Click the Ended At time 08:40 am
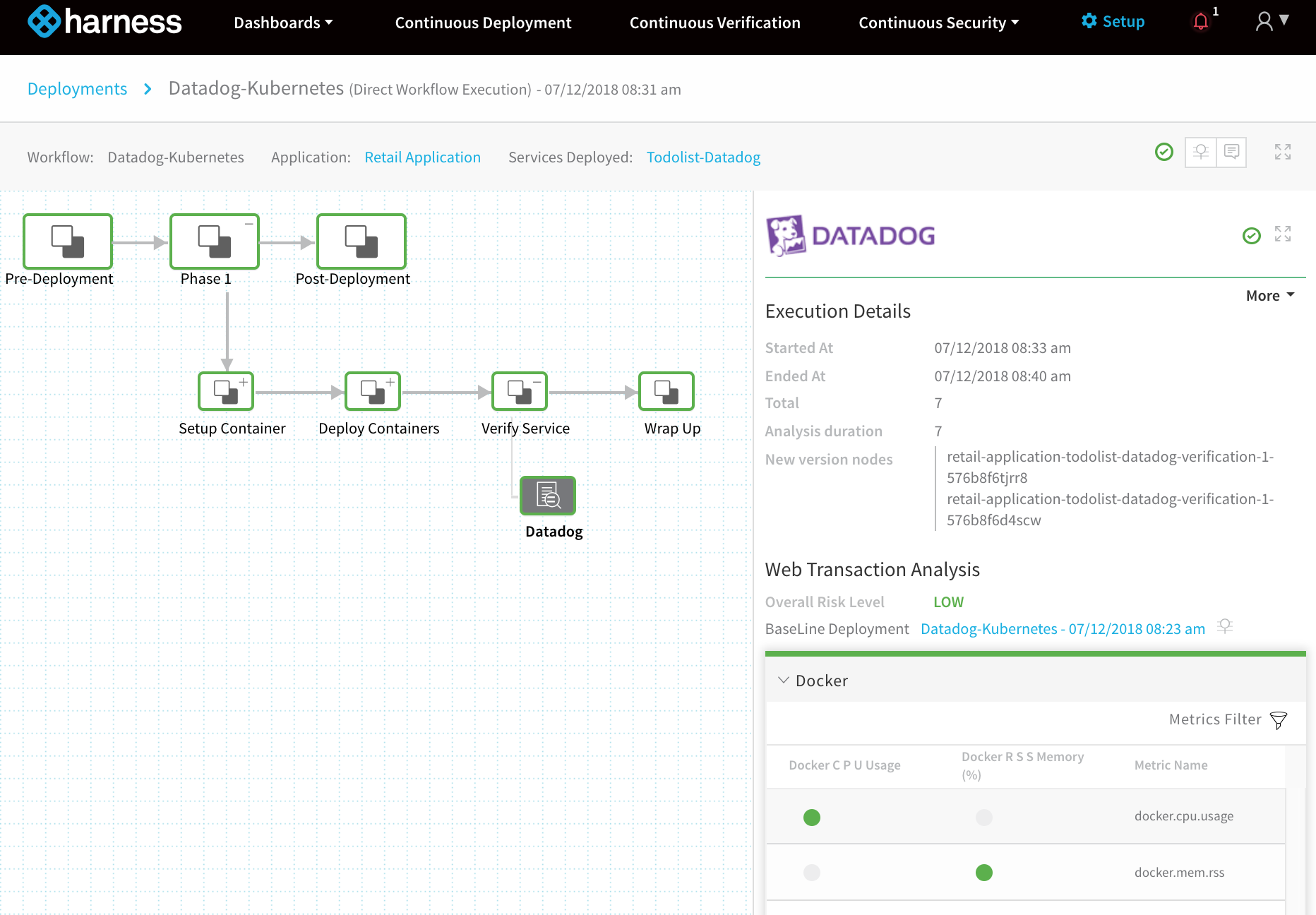The image size is (1316, 915). [x=1003, y=376]
